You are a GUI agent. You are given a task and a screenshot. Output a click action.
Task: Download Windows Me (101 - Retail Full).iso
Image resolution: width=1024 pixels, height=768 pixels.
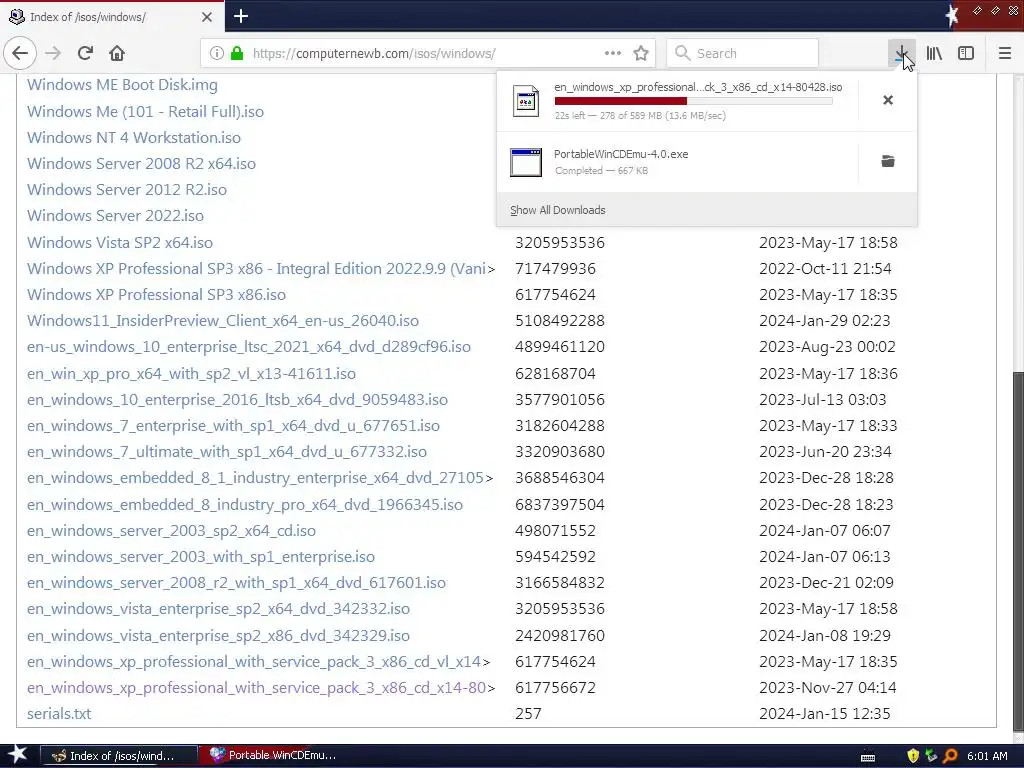[145, 112]
